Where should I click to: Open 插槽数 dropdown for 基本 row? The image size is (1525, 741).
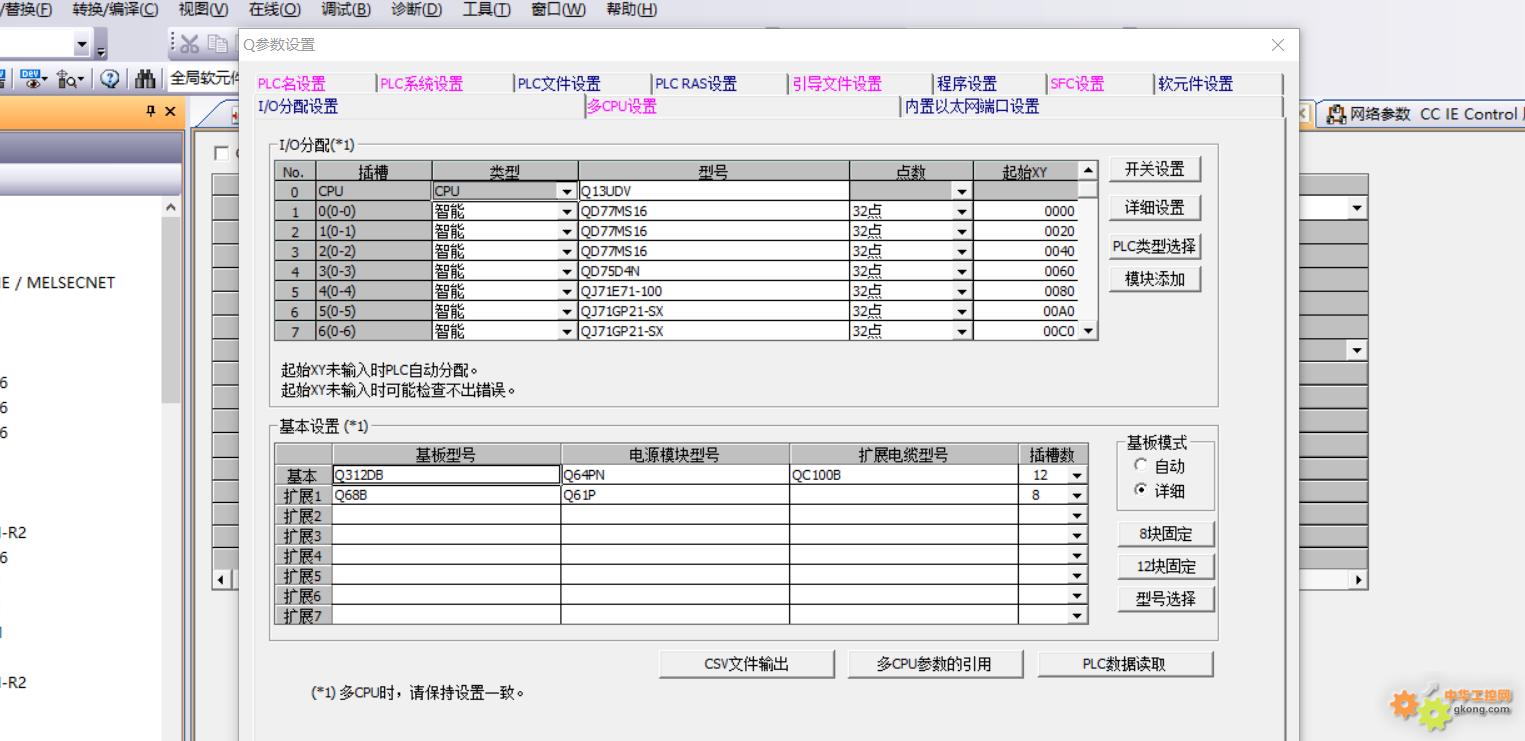click(1077, 475)
